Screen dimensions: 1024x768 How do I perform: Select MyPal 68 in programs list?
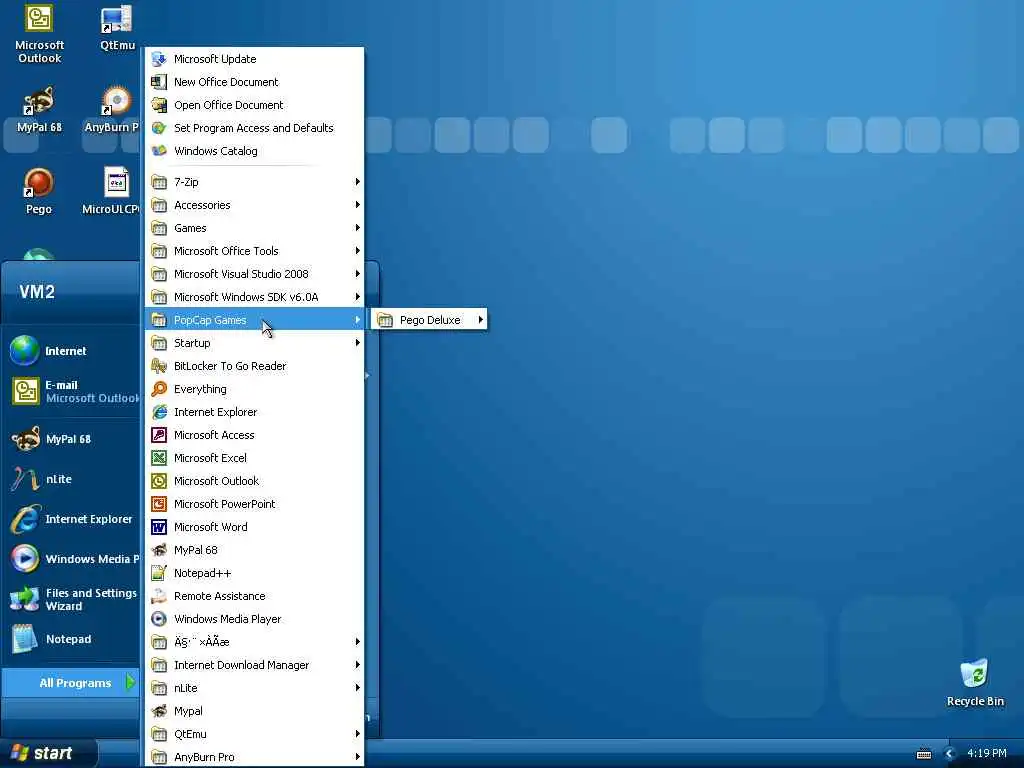pyautogui.click(x=255, y=550)
